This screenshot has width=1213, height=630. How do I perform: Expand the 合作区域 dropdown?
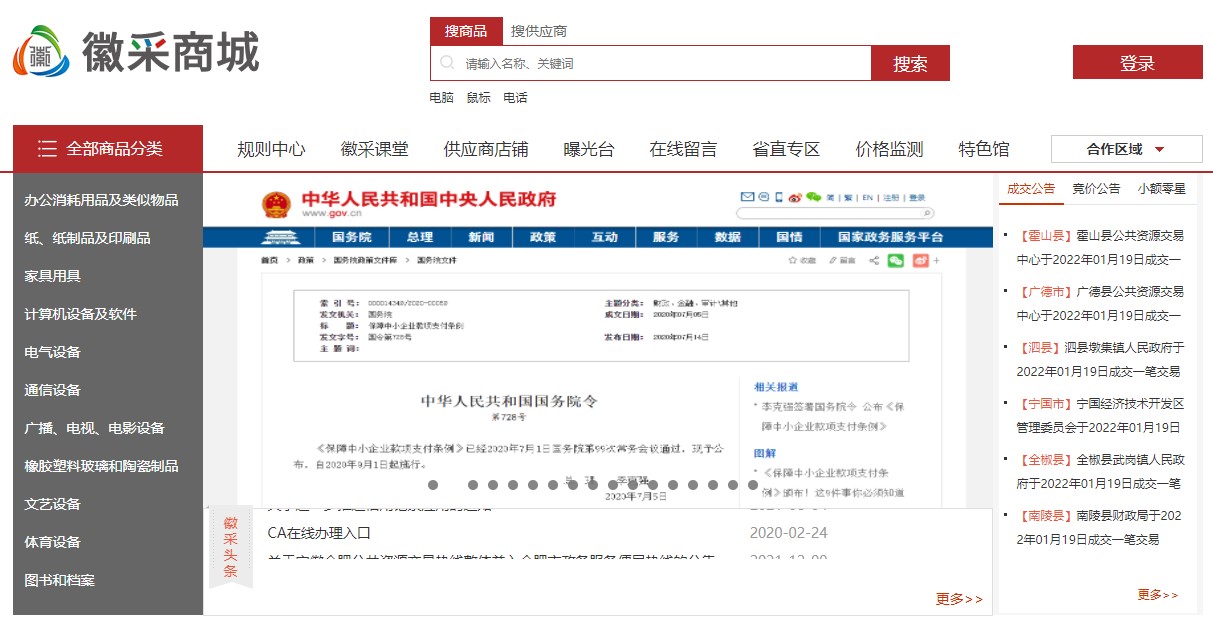click(1126, 149)
